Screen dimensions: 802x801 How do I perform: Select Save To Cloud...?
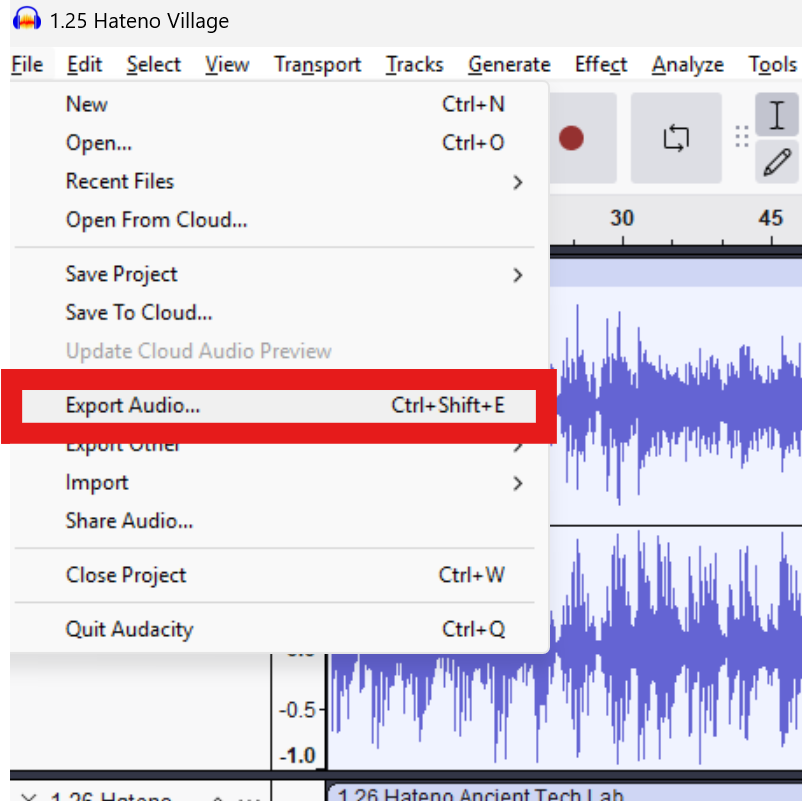click(x=279, y=313)
